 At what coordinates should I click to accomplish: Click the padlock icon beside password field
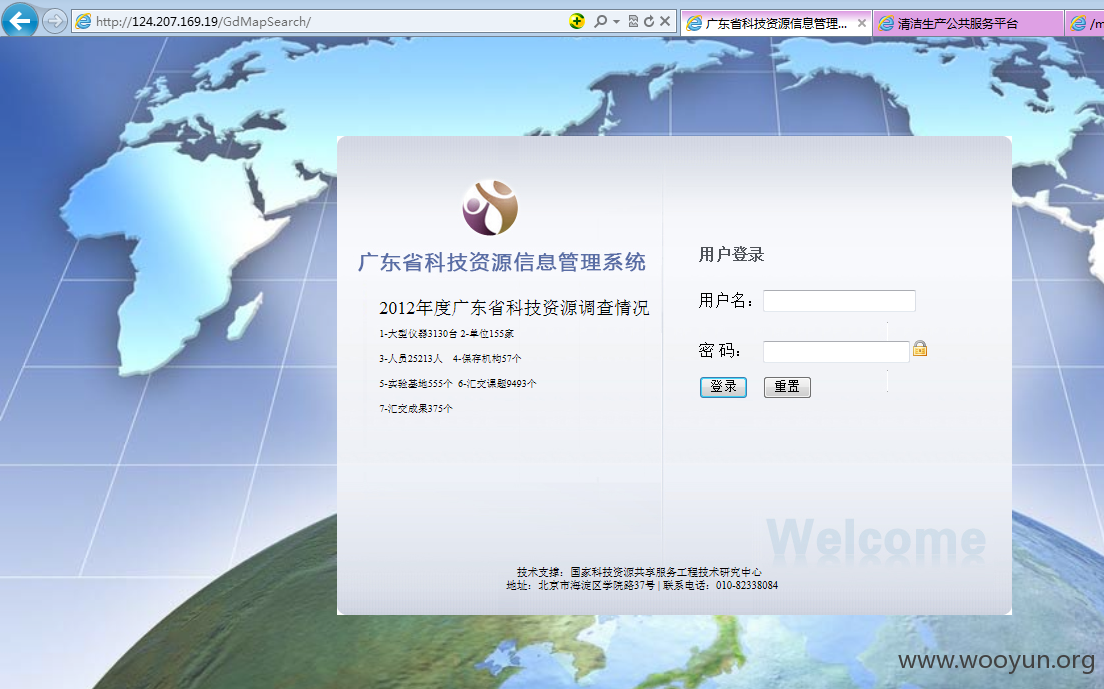[x=920, y=348]
